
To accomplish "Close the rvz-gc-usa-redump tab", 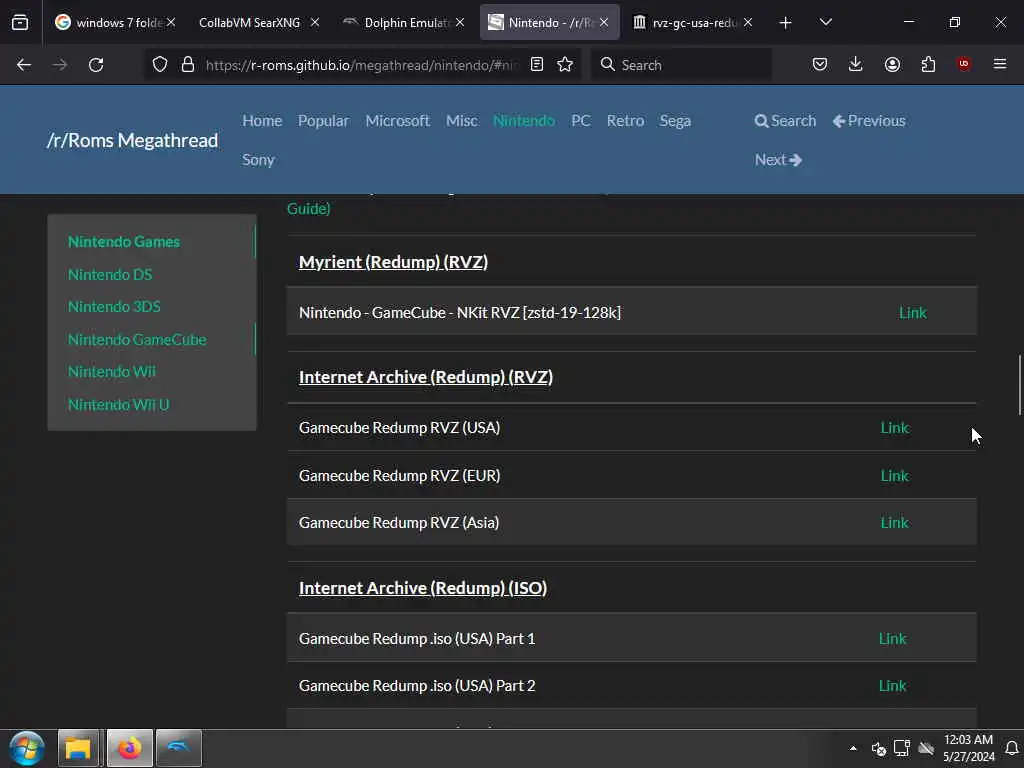I will [748, 22].
